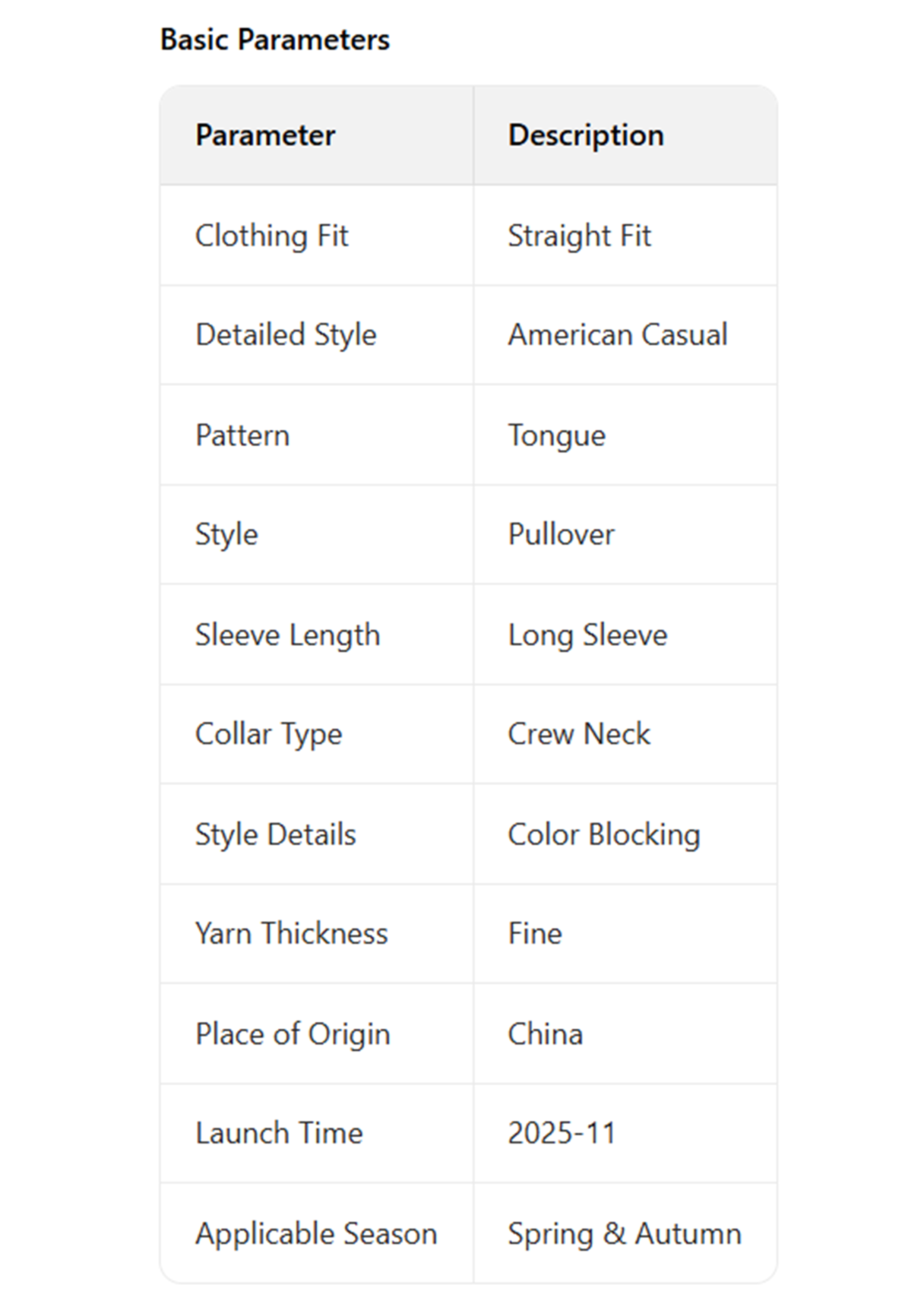Select the Sleeve Length label
The image size is (924, 1307).
pyautogui.click(x=288, y=635)
